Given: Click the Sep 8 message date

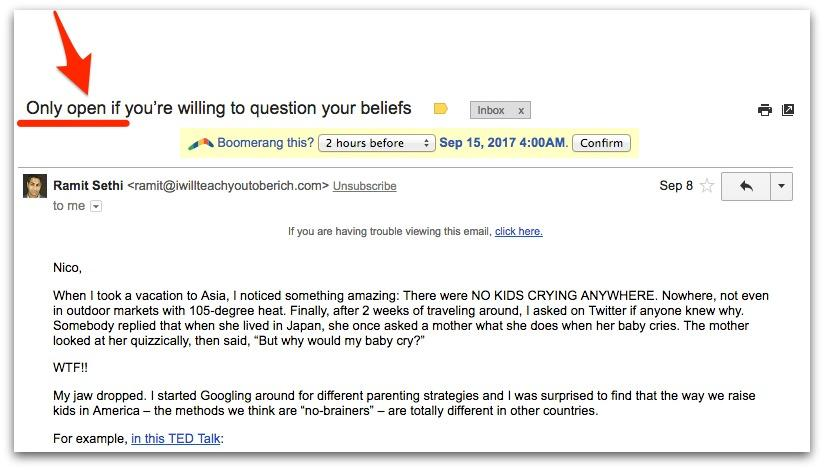Looking at the screenshot, I should click(676, 186).
